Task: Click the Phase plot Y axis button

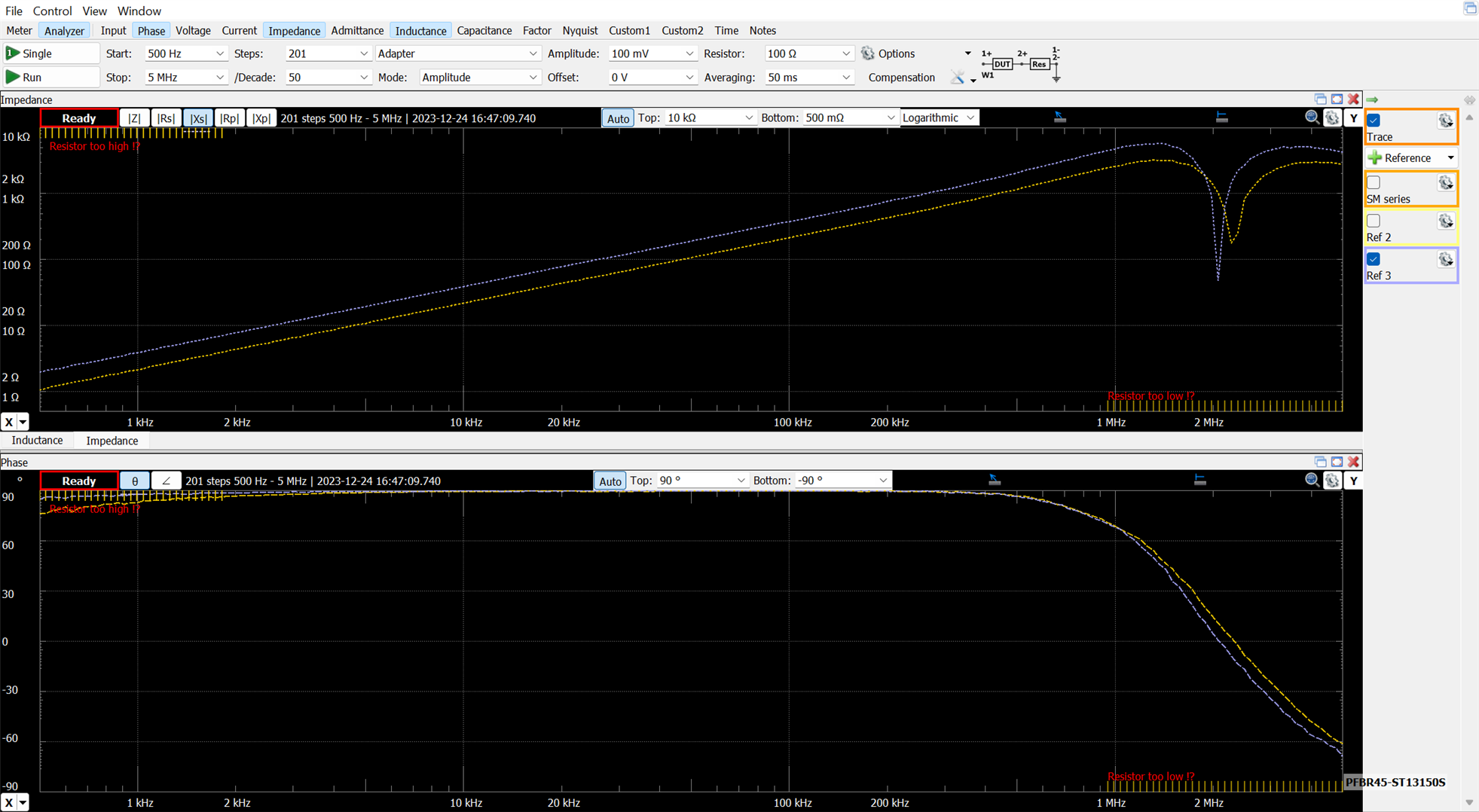Action: pos(1353,481)
